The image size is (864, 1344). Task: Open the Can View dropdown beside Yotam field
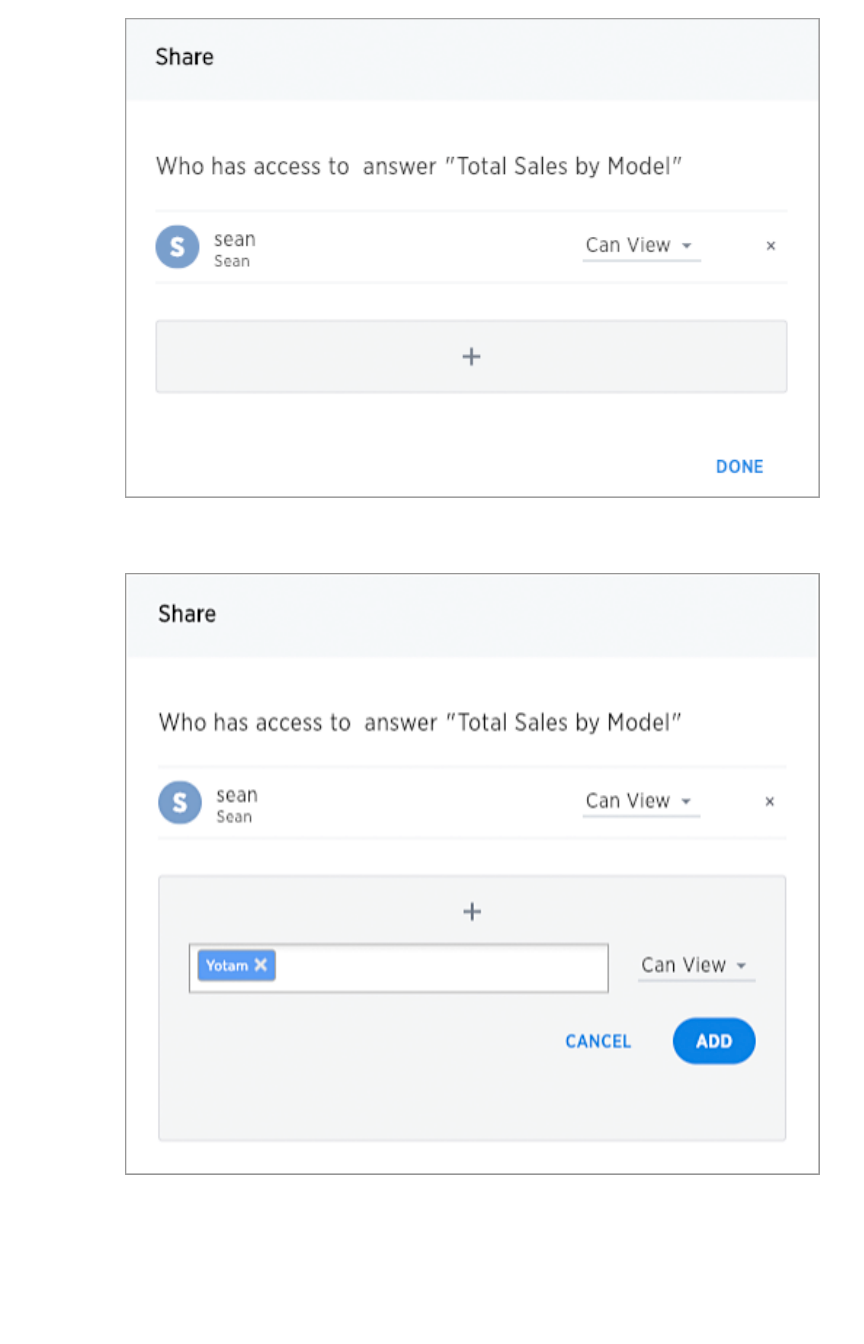[696, 966]
